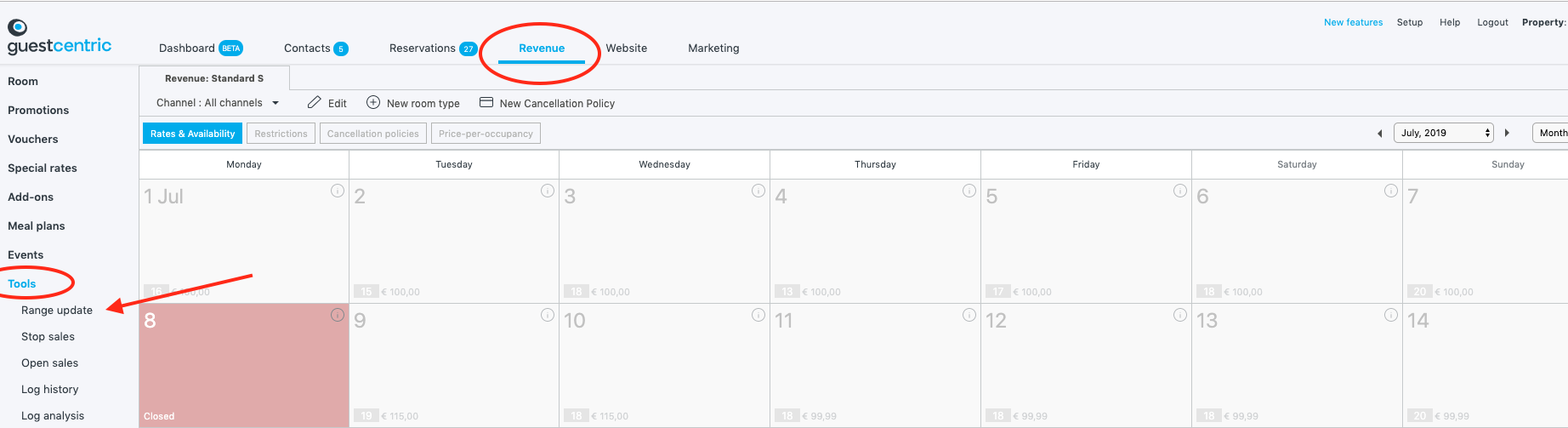This screenshot has width=1568, height=428.
Task: Click the guestcentric logo
Action: 60,37
